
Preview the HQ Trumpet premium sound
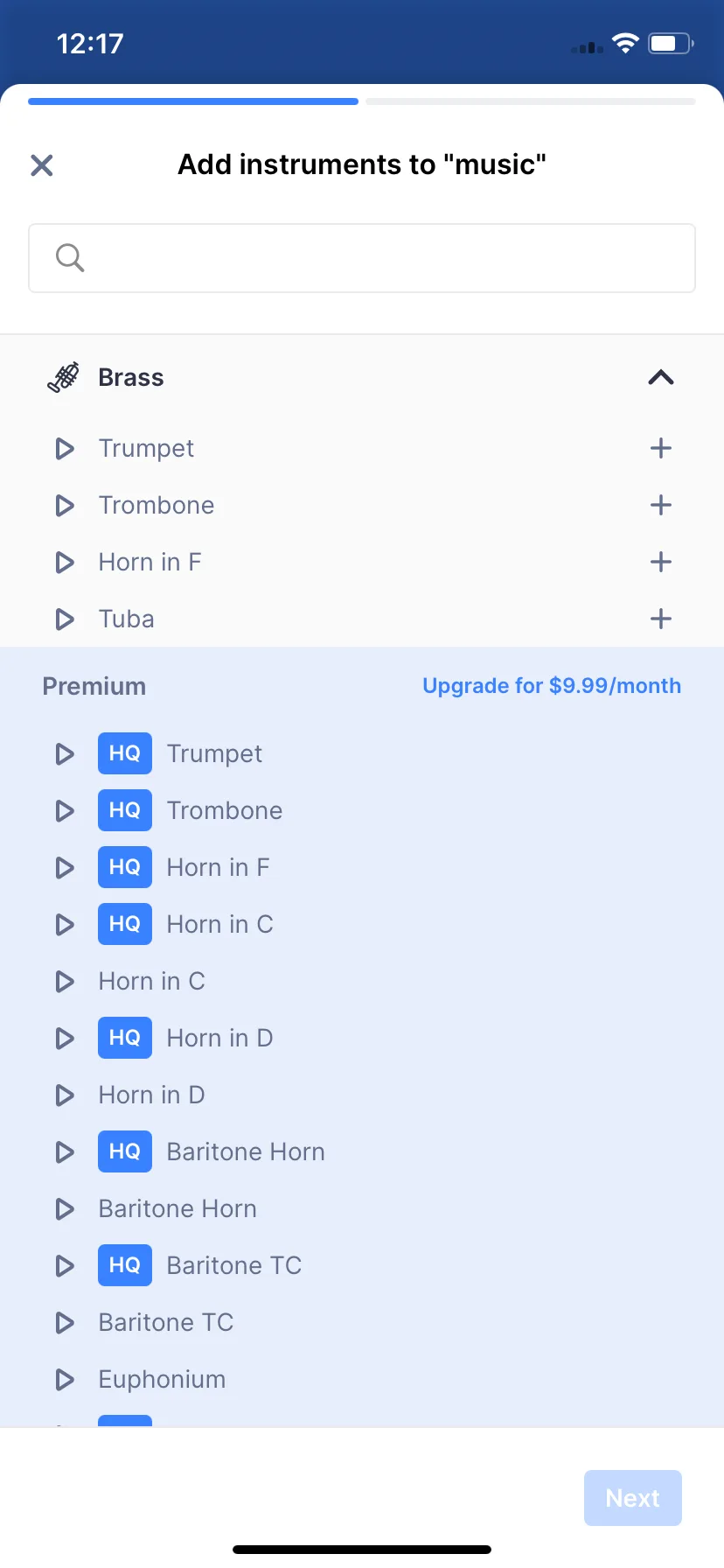tap(65, 754)
